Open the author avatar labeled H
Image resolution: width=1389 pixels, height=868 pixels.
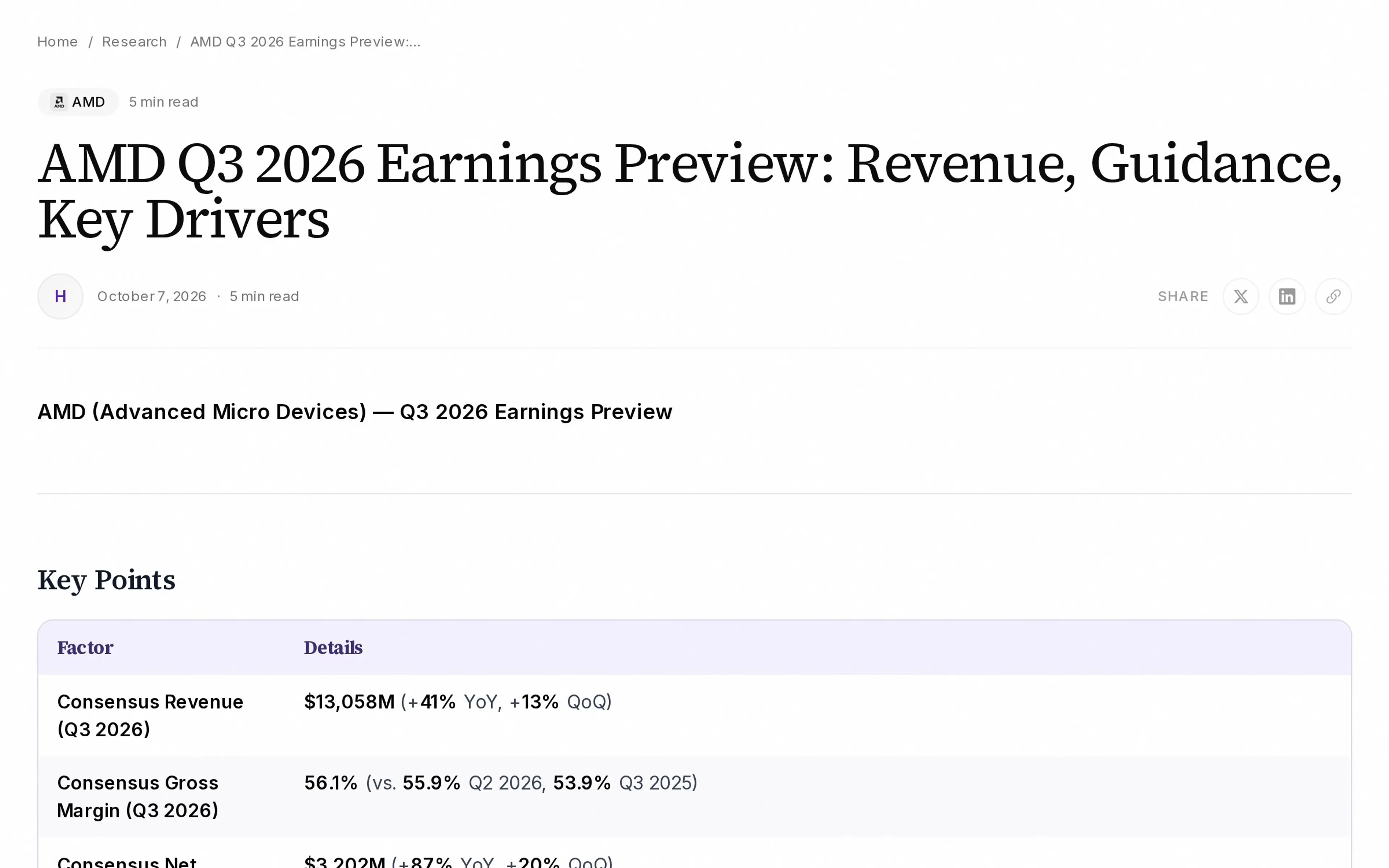pyautogui.click(x=60, y=296)
